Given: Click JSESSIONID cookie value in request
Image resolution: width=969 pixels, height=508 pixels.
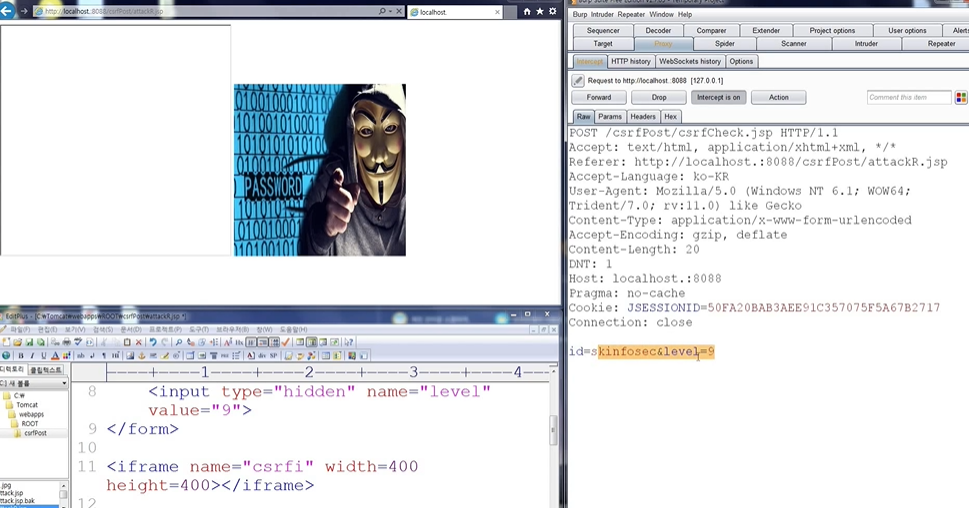Looking at the screenshot, I should tap(823, 308).
